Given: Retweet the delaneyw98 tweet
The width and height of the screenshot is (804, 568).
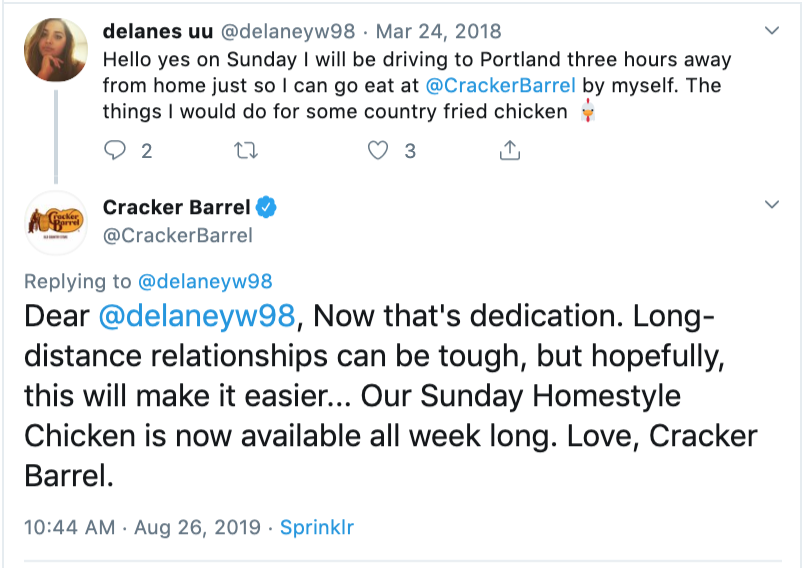Looking at the screenshot, I should point(243,151).
